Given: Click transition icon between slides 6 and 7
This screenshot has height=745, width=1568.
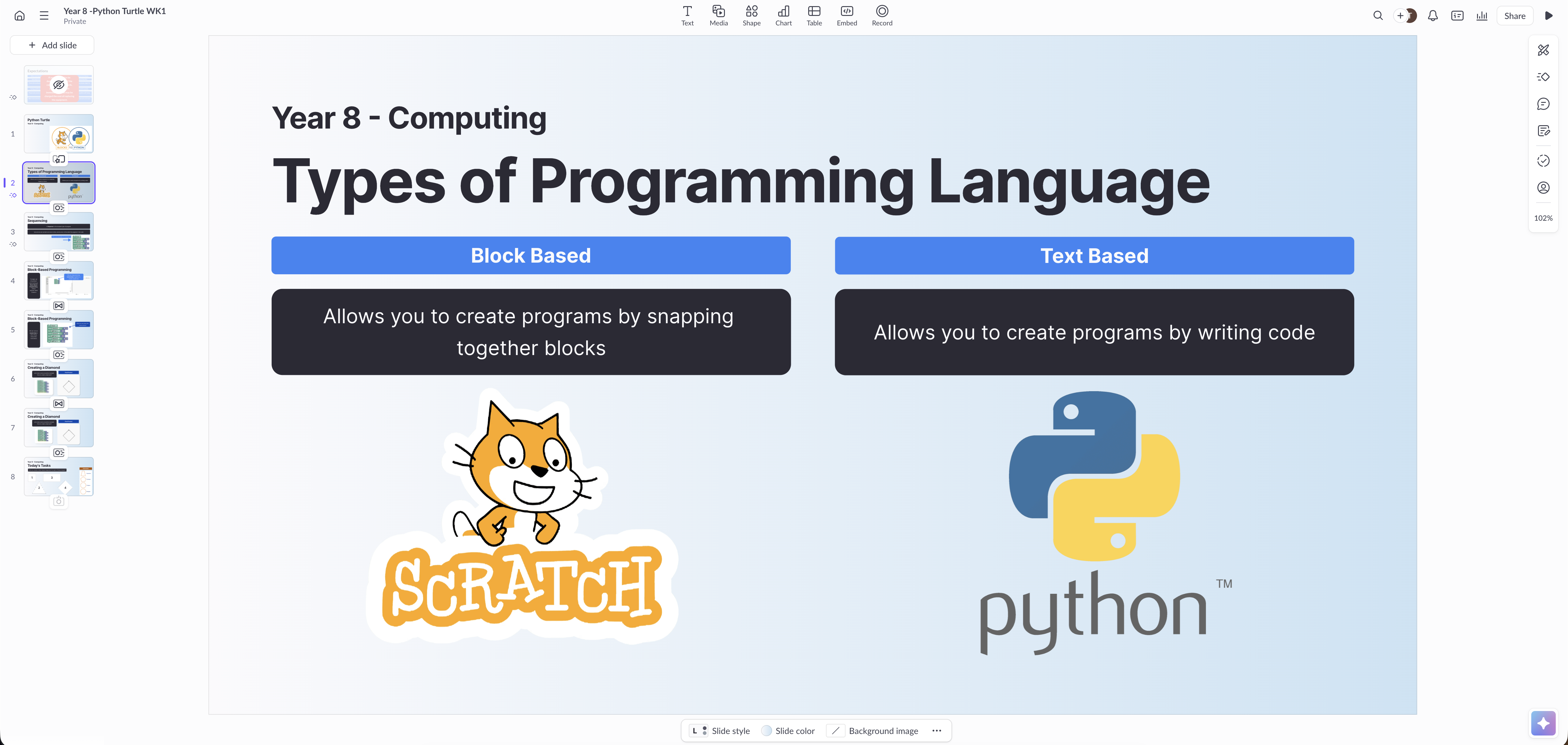Looking at the screenshot, I should [x=58, y=404].
